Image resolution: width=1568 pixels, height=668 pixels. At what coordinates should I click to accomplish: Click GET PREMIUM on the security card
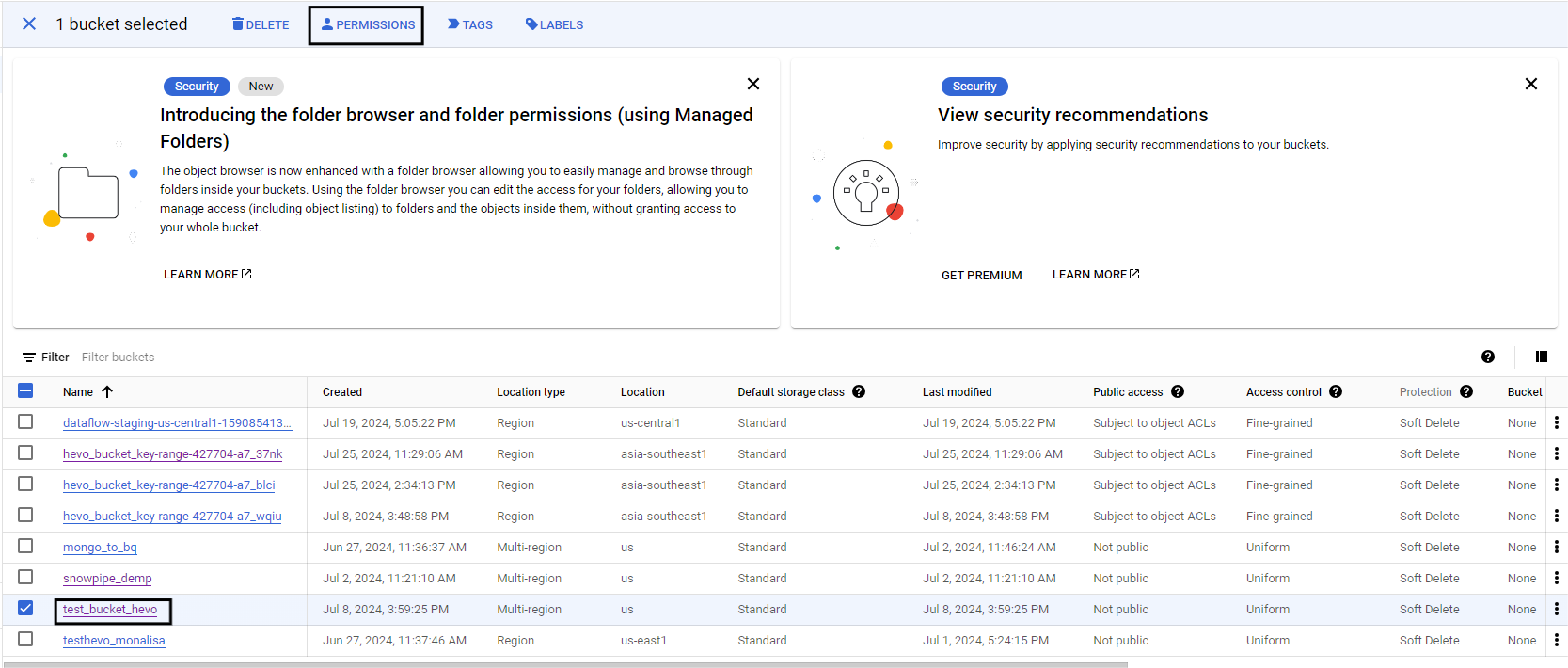pyautogui.click(x=981, y=276)
